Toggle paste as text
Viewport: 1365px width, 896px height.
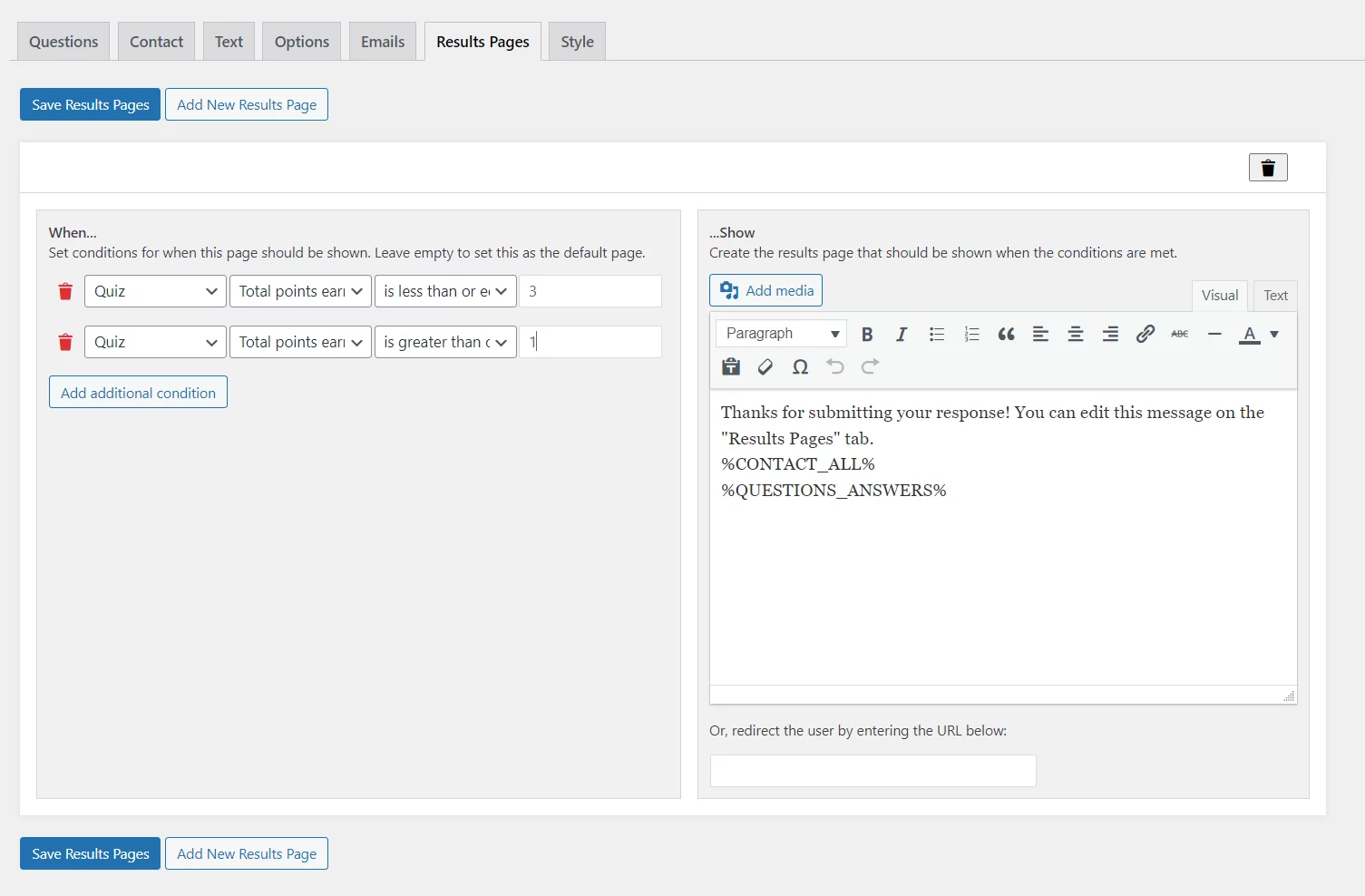click(731, 366)
